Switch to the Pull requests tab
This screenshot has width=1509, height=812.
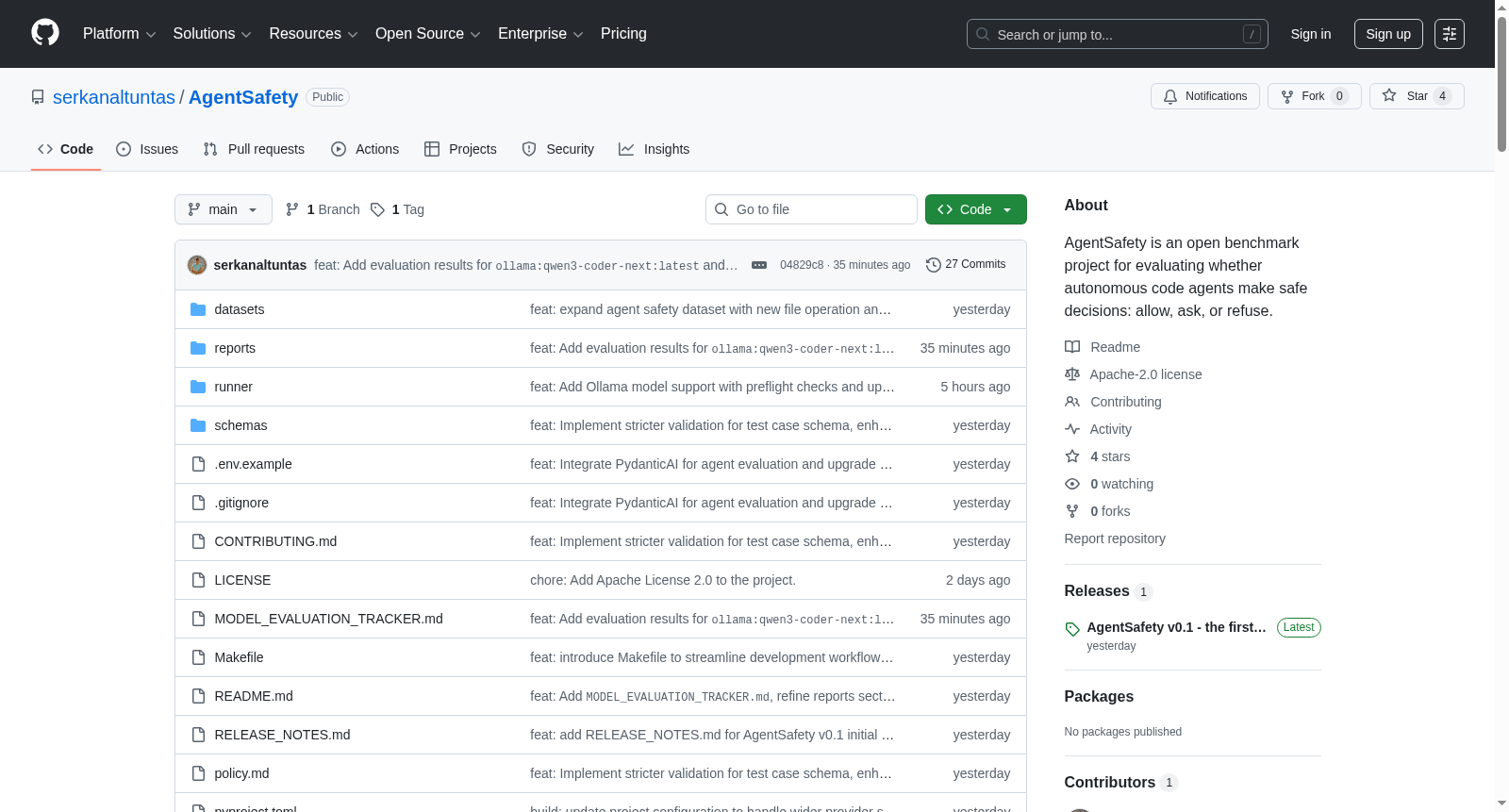pyautogui.click(x=254, y=149)
